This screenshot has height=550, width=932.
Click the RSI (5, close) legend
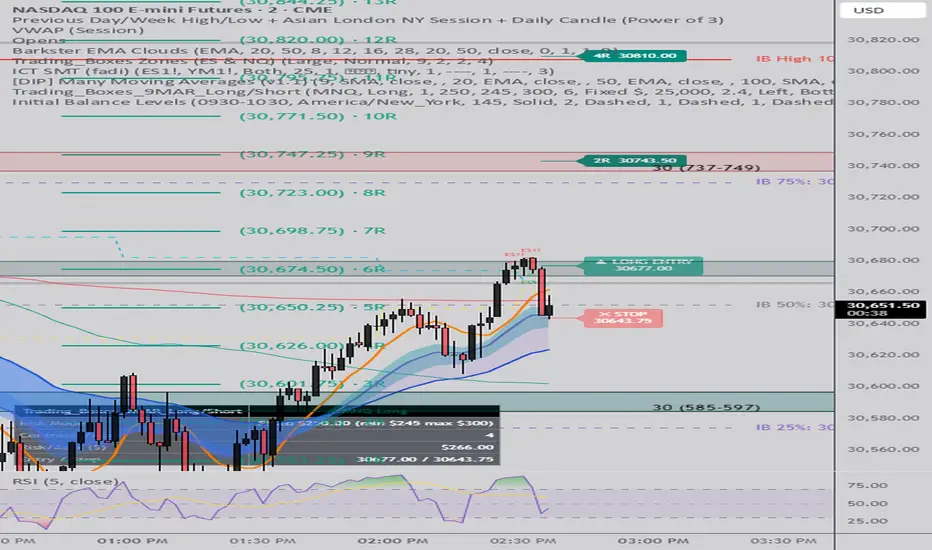[x=65, y=481]
